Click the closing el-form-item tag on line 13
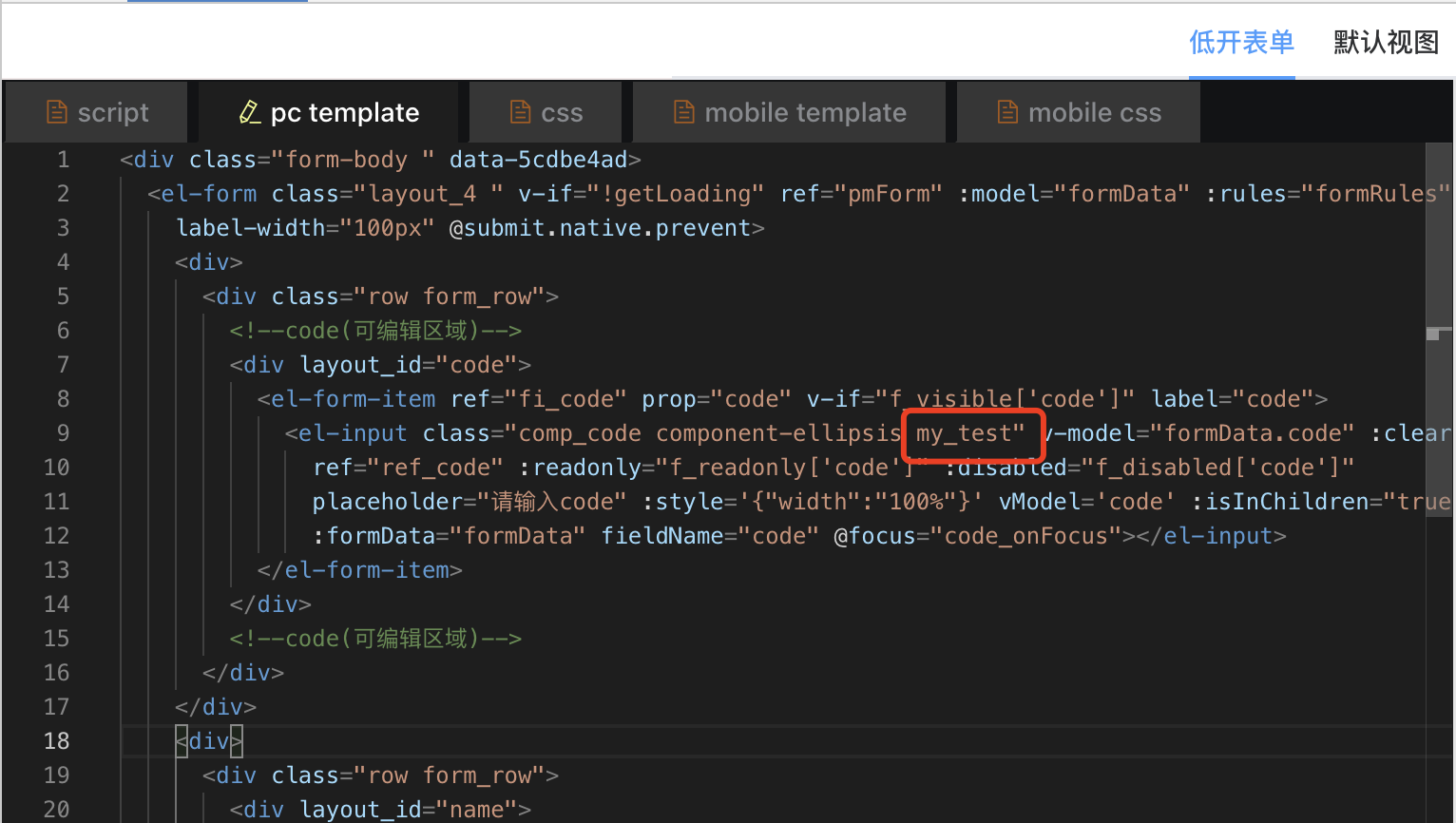 coord(359,570)
